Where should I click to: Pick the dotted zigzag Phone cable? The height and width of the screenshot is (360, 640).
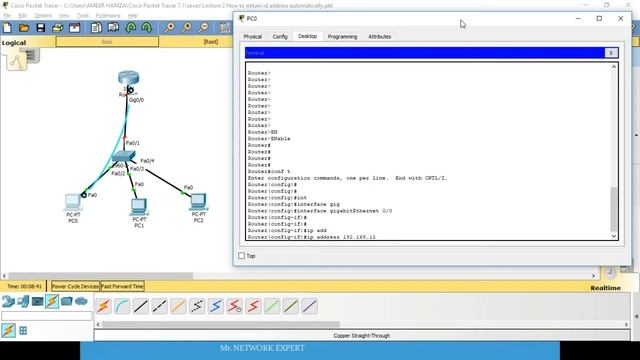point(197,306)
